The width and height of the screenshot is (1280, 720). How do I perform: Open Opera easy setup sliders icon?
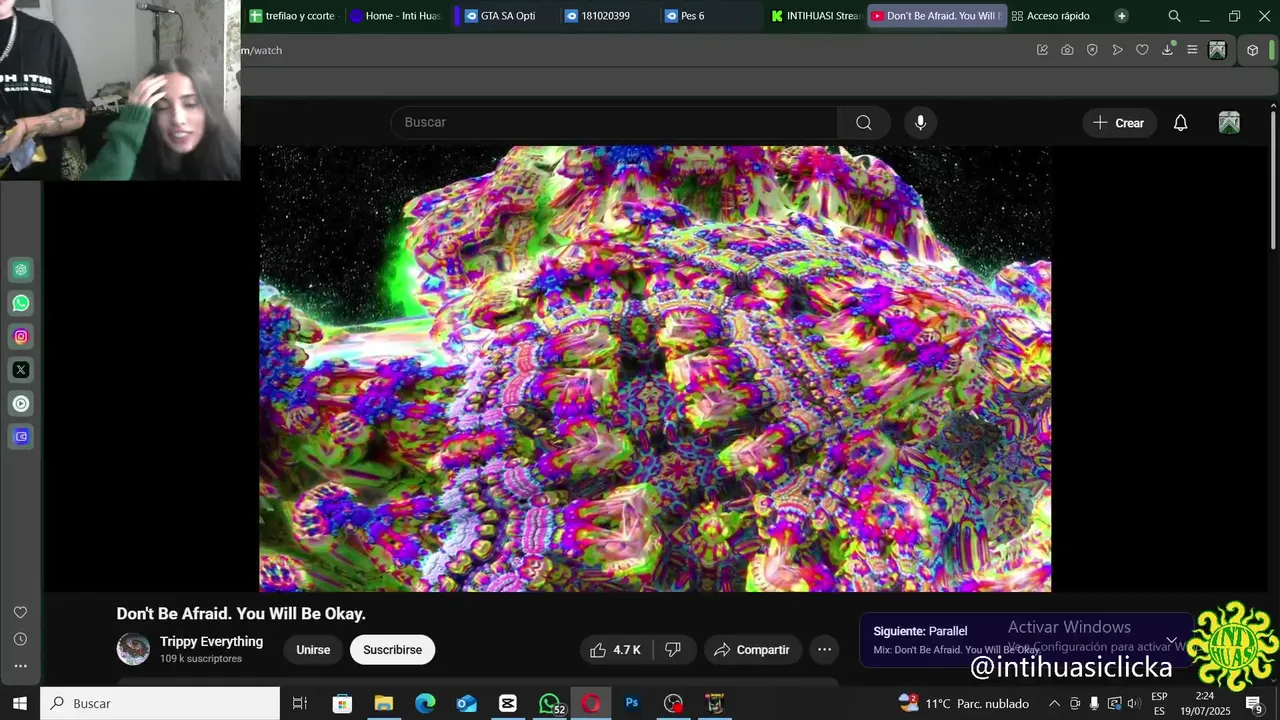[x=1192, y=50]
